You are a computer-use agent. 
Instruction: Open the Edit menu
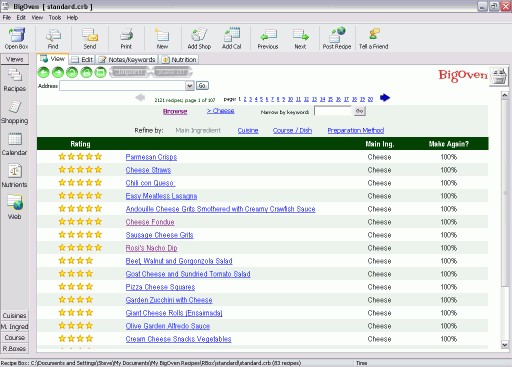pyautogui.click(x=21, y=18)
